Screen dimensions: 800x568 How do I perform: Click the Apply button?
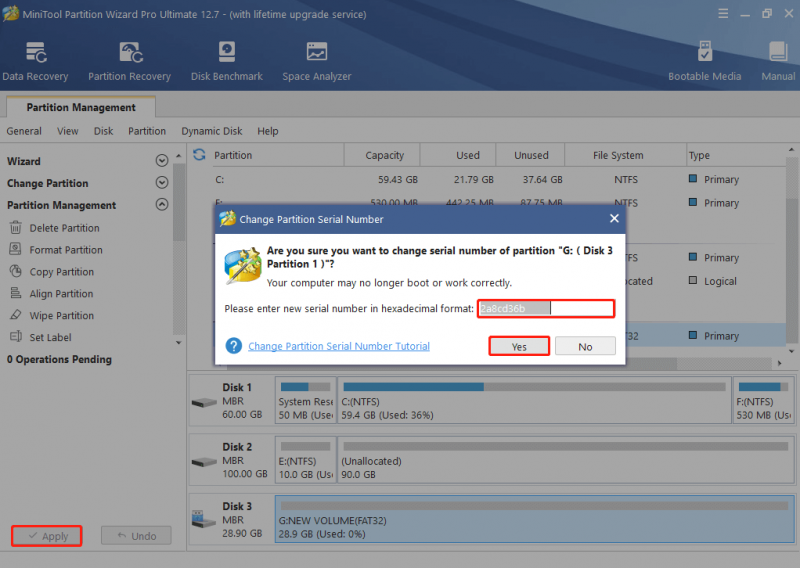pyautogui.click(x=47, y=536)
